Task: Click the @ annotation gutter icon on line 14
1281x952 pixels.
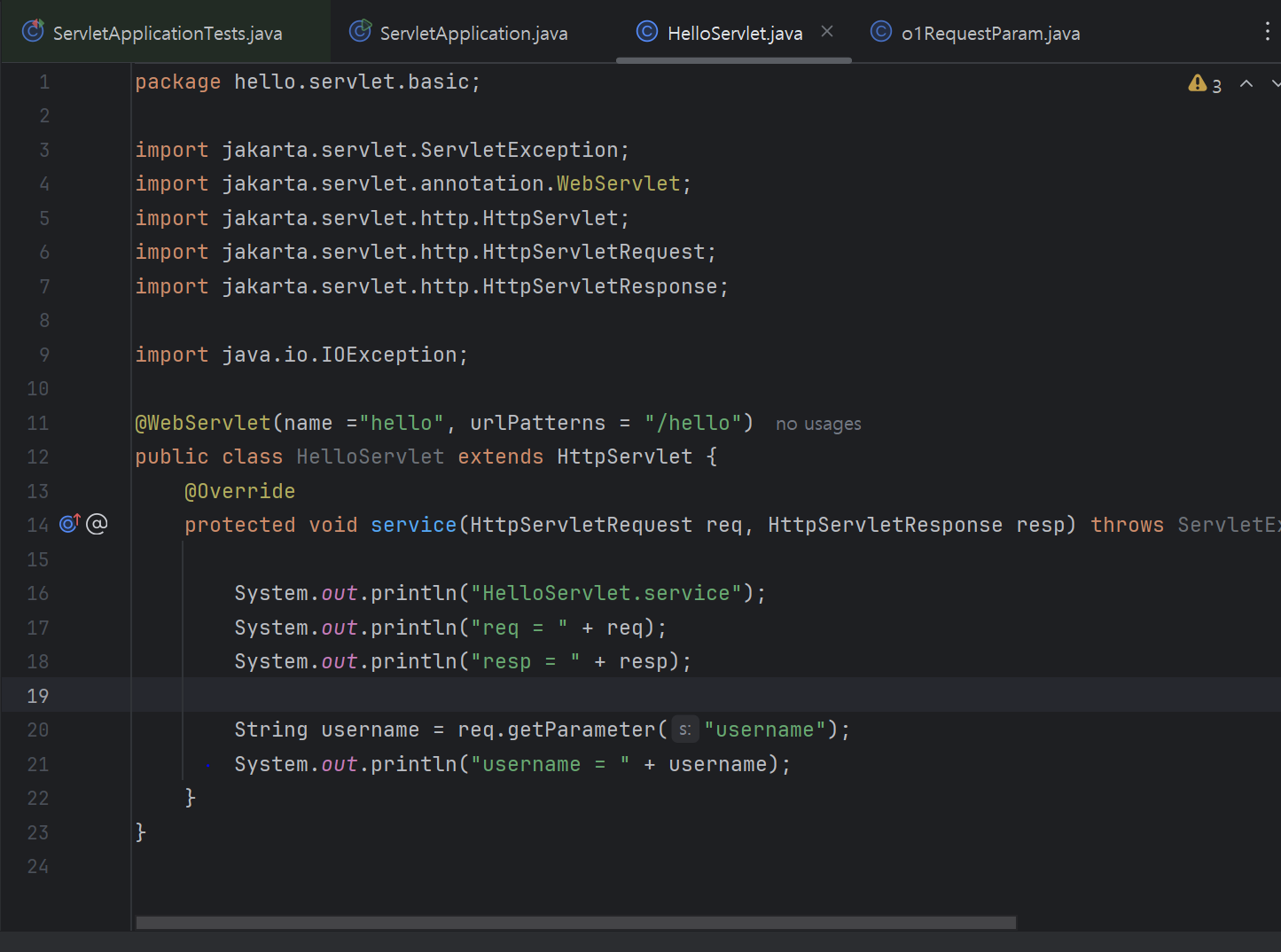Action: [97, 524]
